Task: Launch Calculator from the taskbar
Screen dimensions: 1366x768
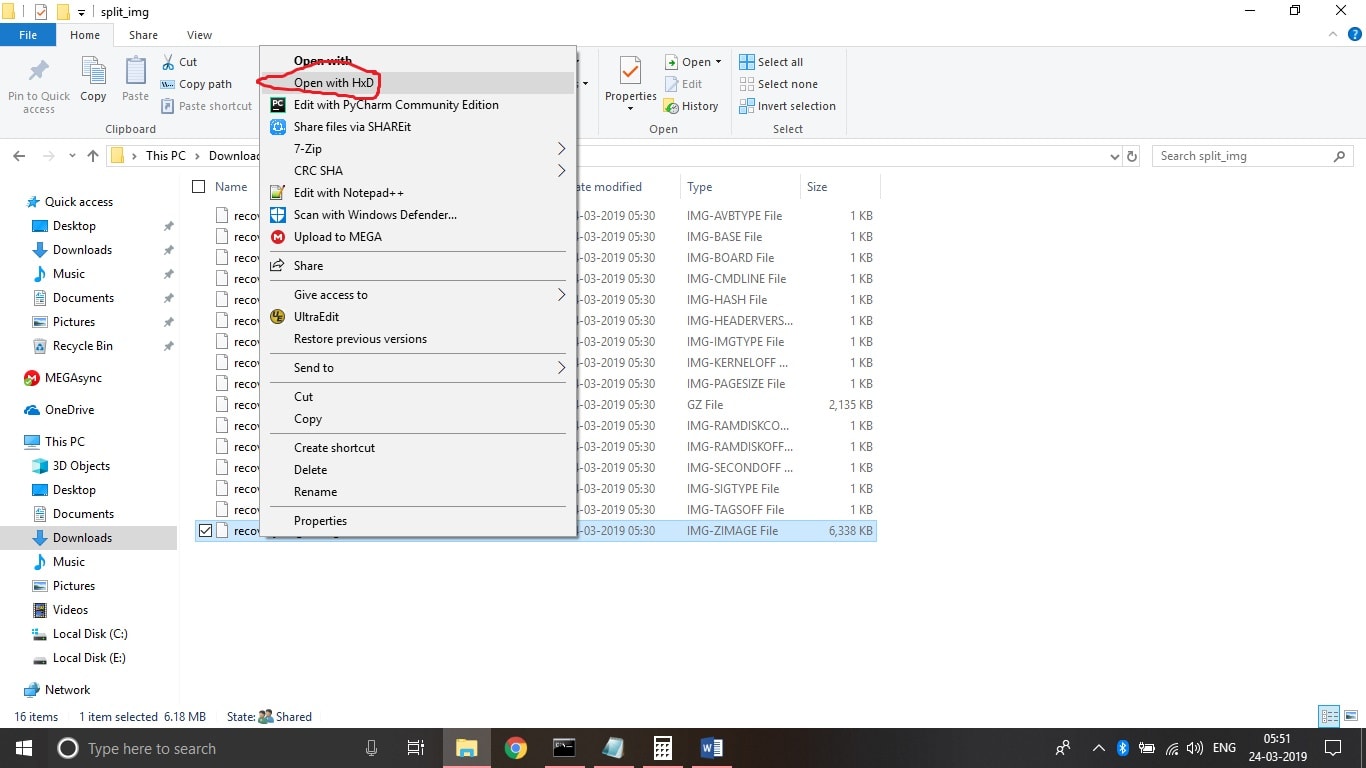Action: point(662,748)
